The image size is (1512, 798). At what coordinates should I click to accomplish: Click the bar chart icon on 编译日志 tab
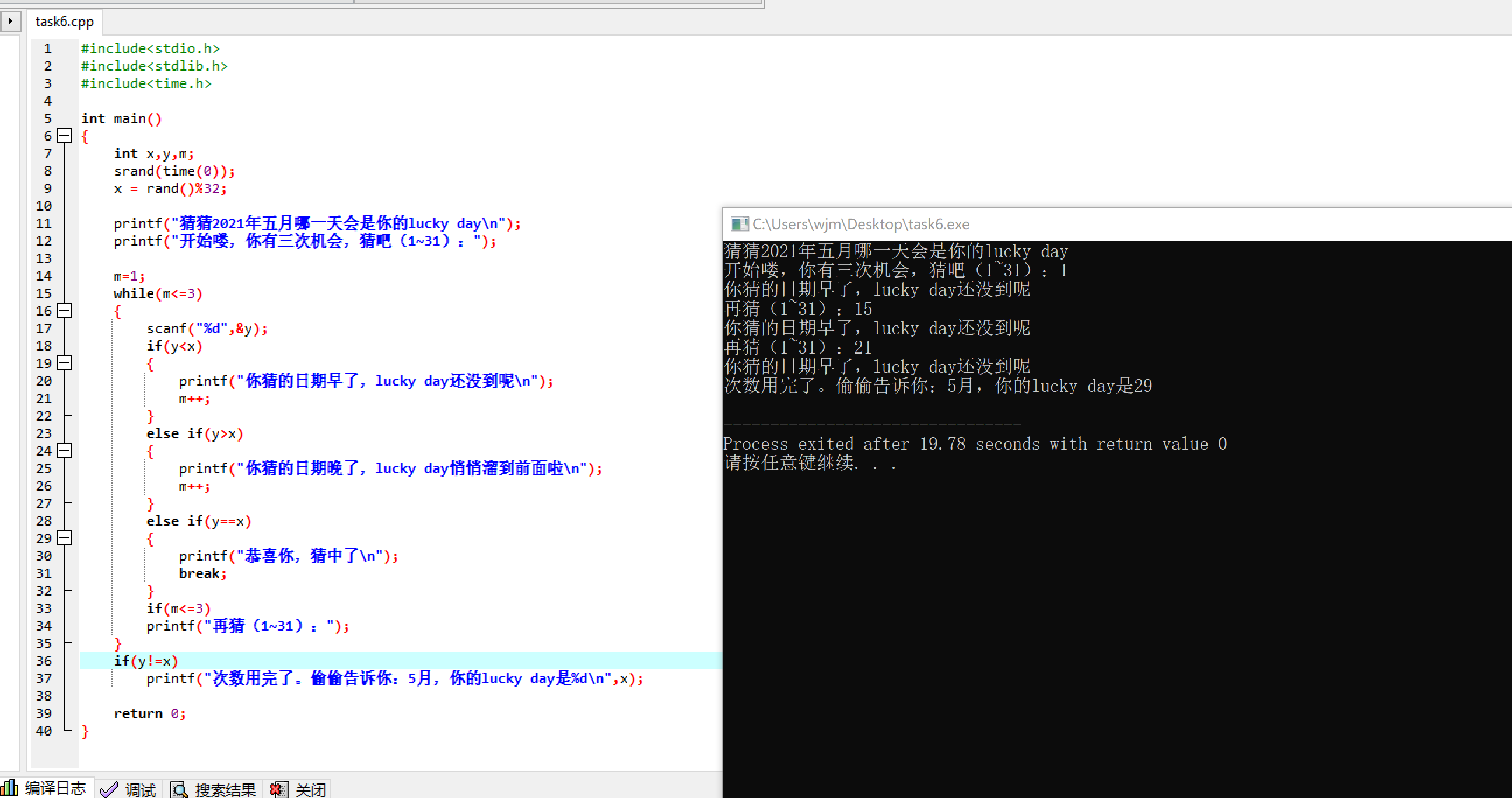click(9, 788)
